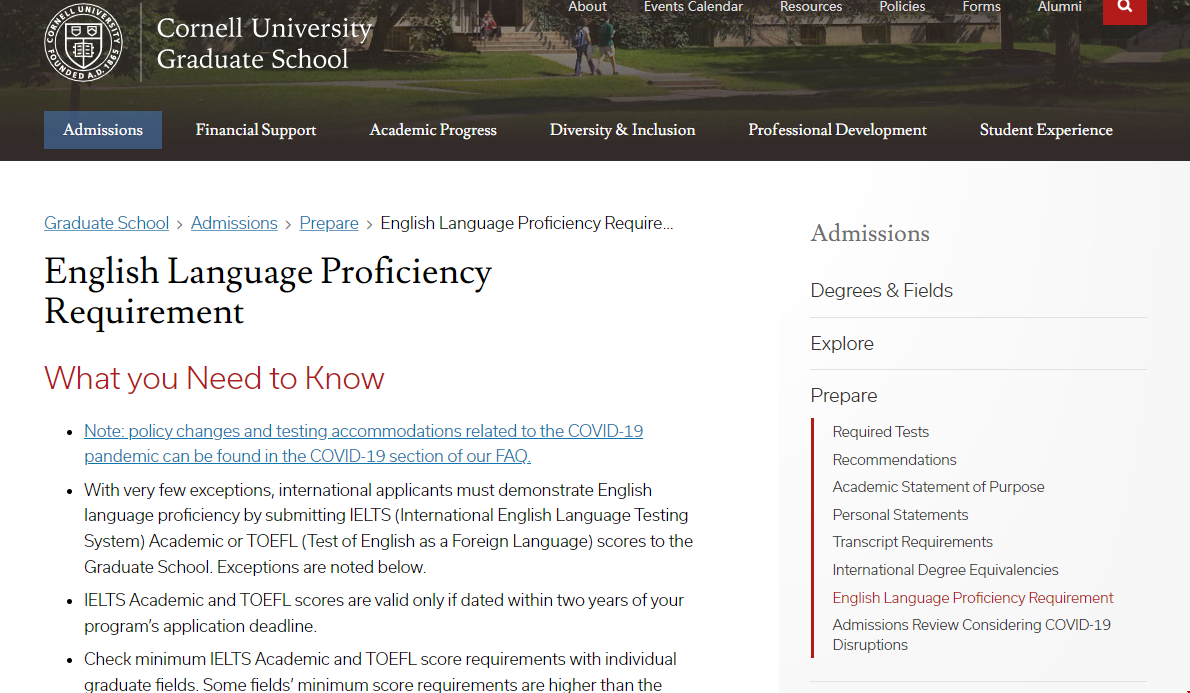Viewport: 1190px width, 693px height.
Task: Go to Recommendations in sidebar
Action: point(894,460)
